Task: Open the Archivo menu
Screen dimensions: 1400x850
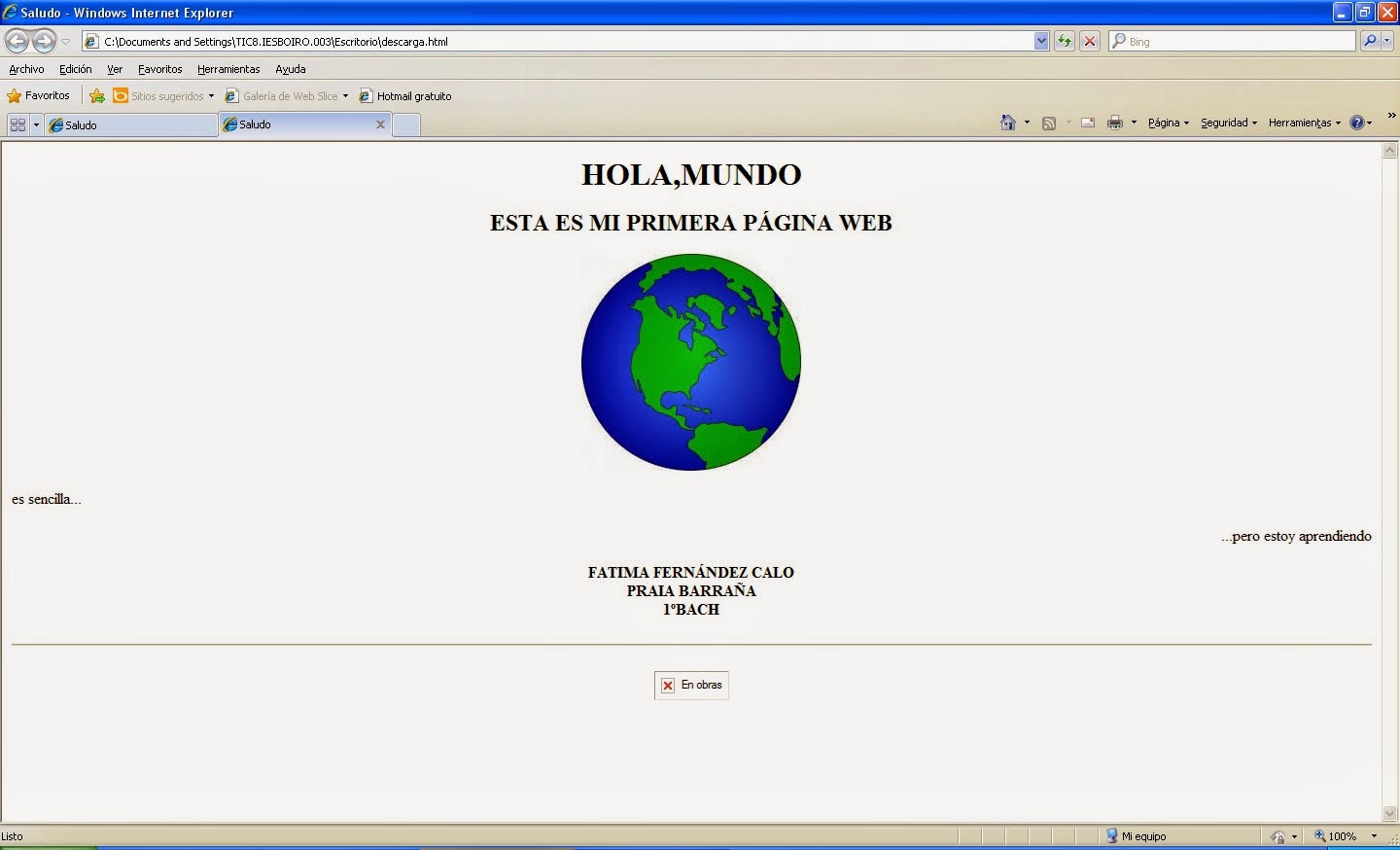Action: tap(26, 69)
